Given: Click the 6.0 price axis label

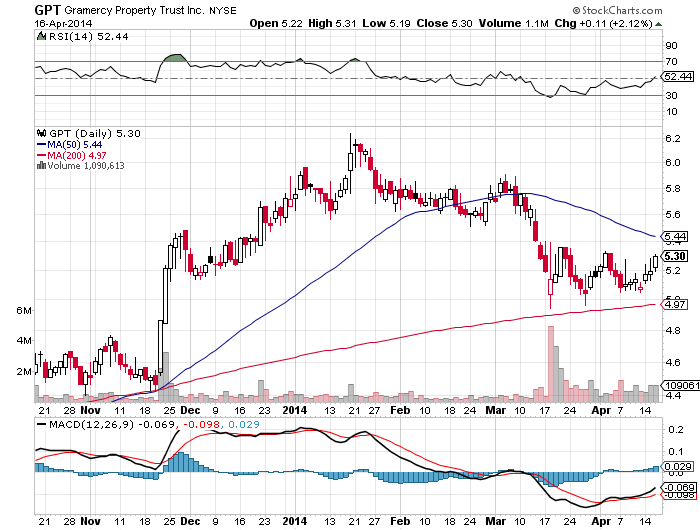Looking at the screenshot, I should [673, 163].
